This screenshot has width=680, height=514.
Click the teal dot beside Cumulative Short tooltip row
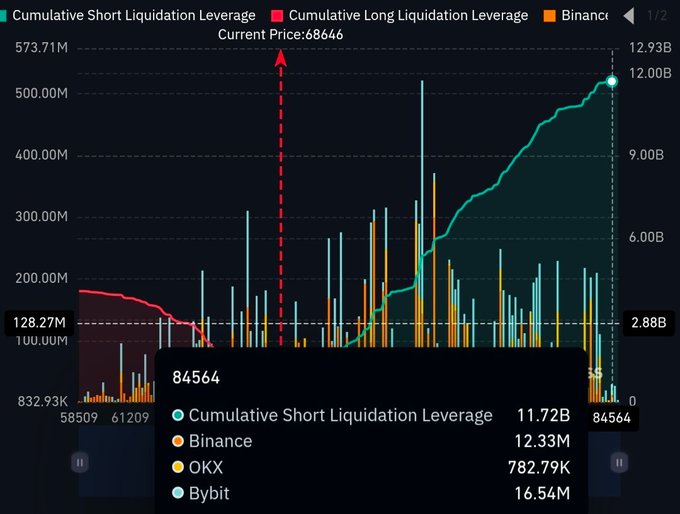[178, 415]
